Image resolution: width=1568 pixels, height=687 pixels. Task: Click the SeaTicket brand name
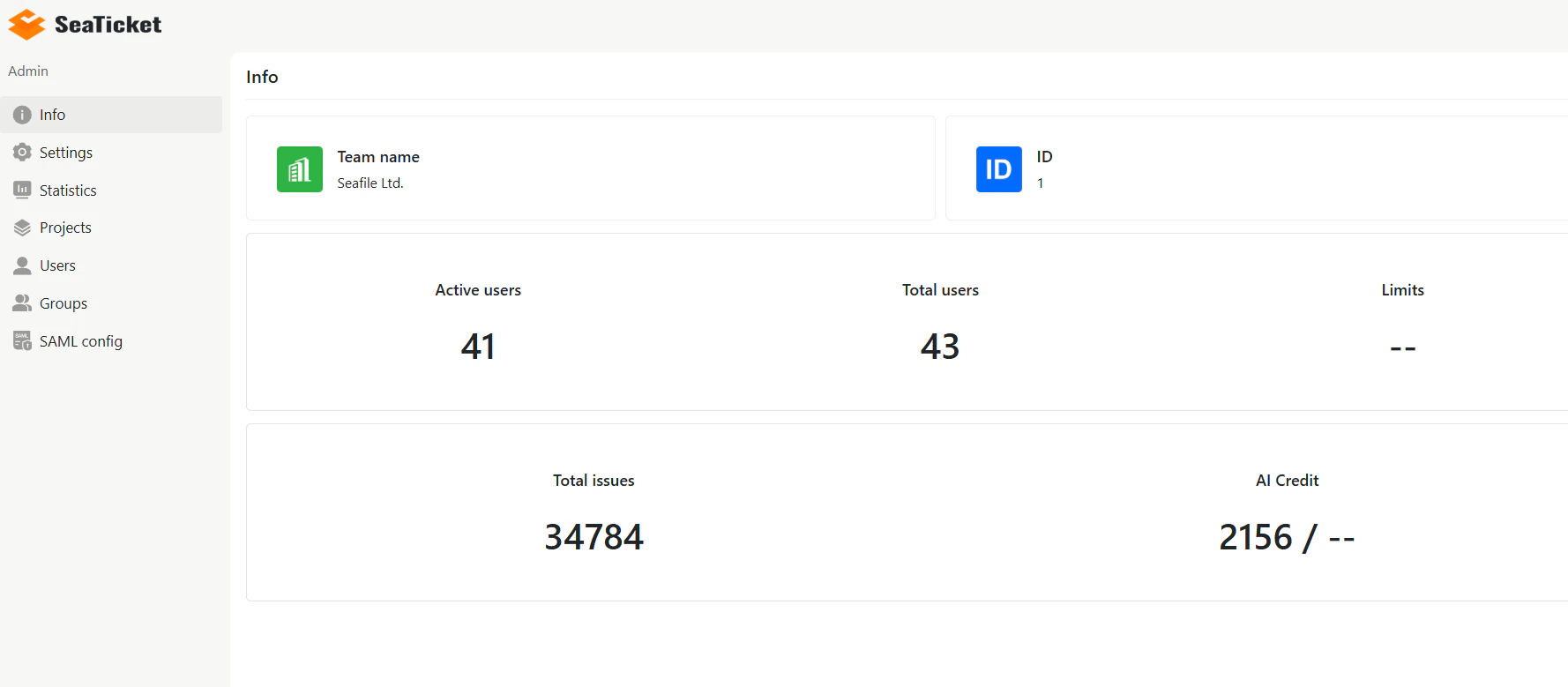108,25
